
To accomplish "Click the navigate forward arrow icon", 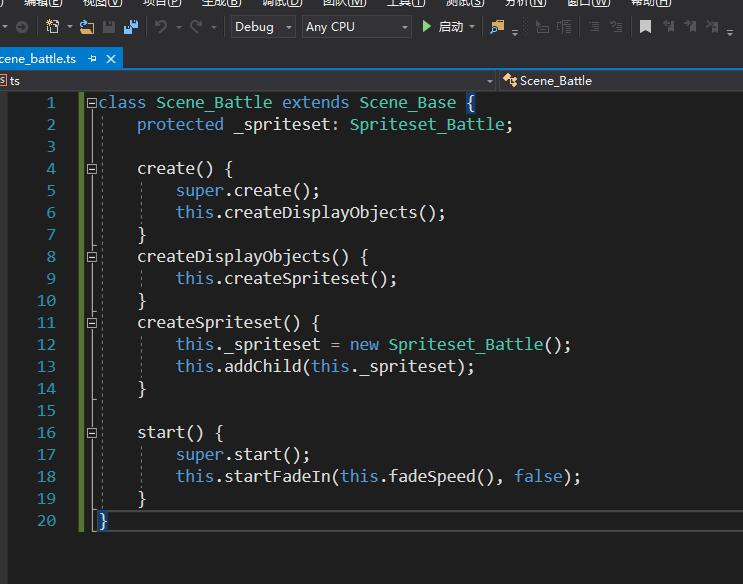I will click(x=22, y=27).
